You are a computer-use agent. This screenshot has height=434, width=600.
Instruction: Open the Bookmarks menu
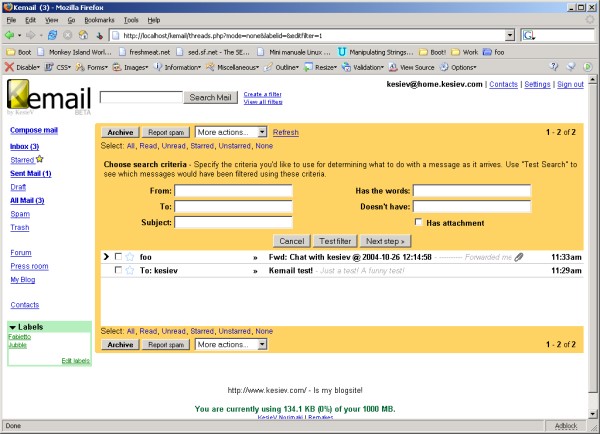tap(99, 20)
